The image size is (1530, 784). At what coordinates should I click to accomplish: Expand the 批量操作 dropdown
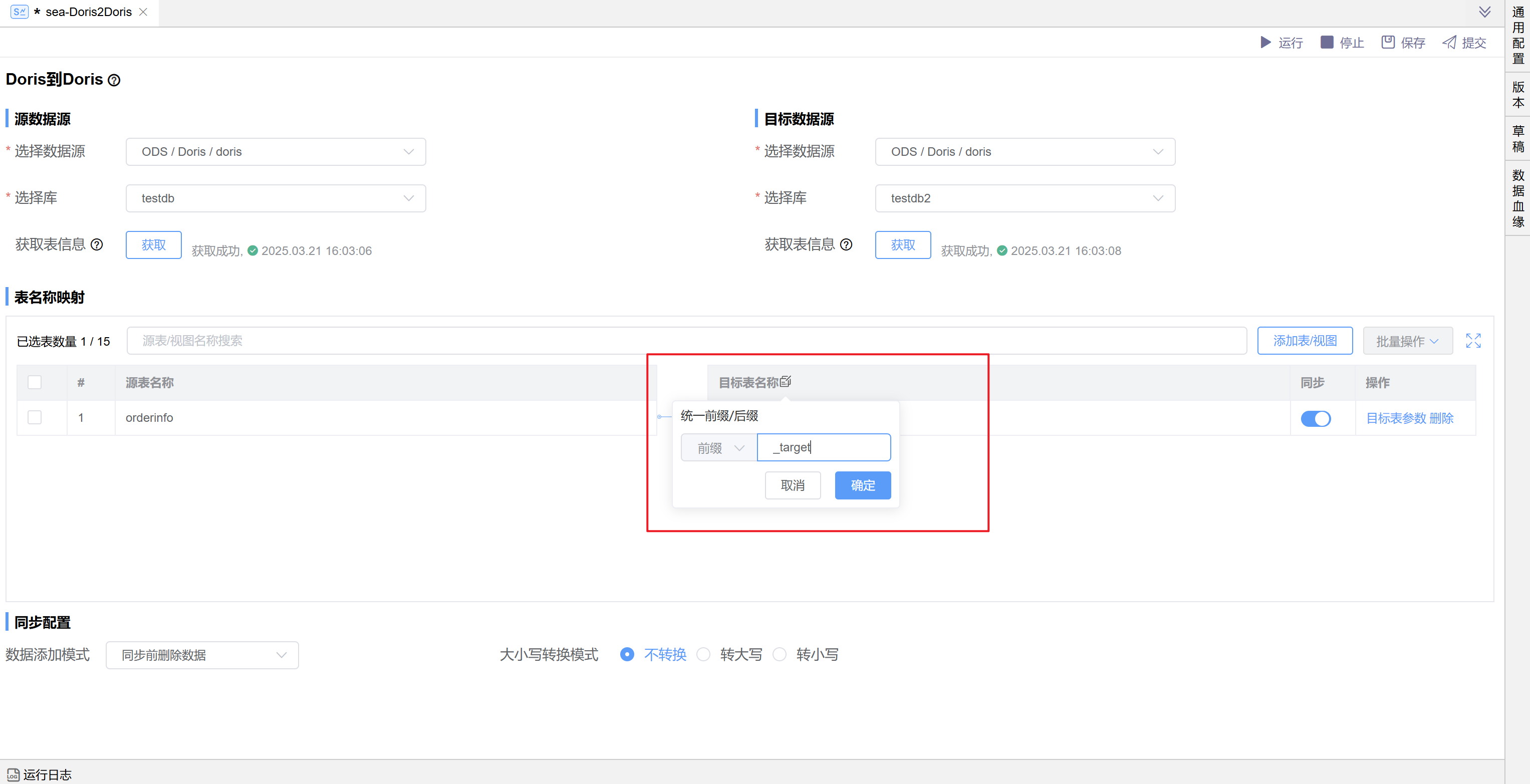click(1407, 341)
